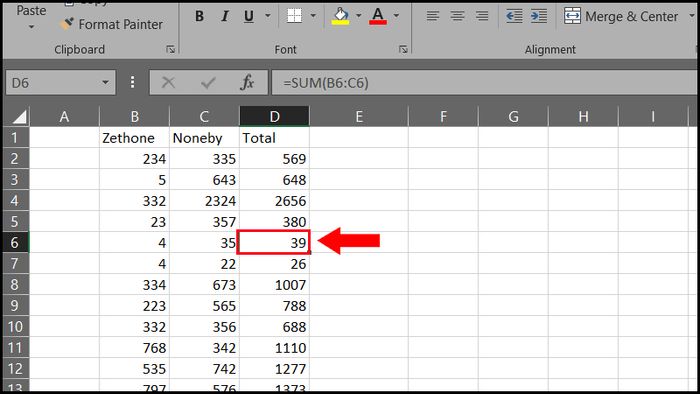Apply the yellow Fill Color bucket

point(341,16)
